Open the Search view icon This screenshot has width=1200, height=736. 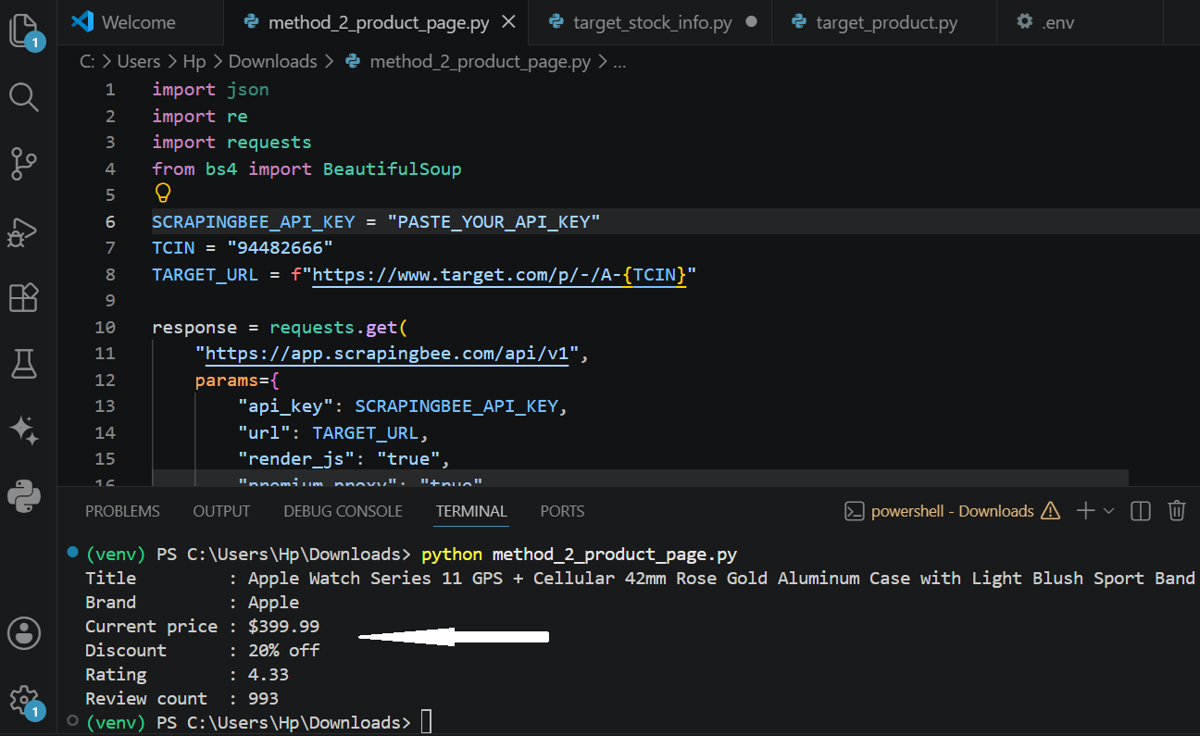pos(24,97)
